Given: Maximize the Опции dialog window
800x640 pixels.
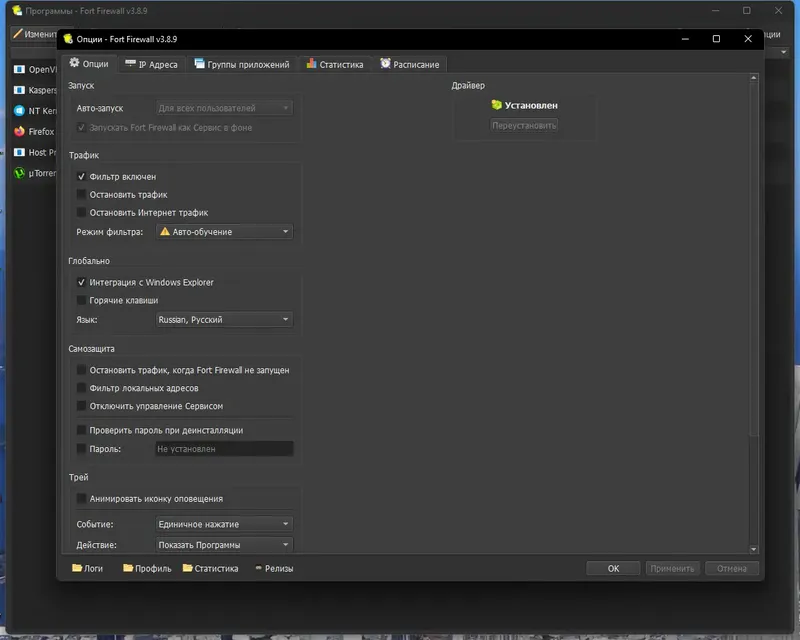Looking at the screenshot, I should 716,39.
